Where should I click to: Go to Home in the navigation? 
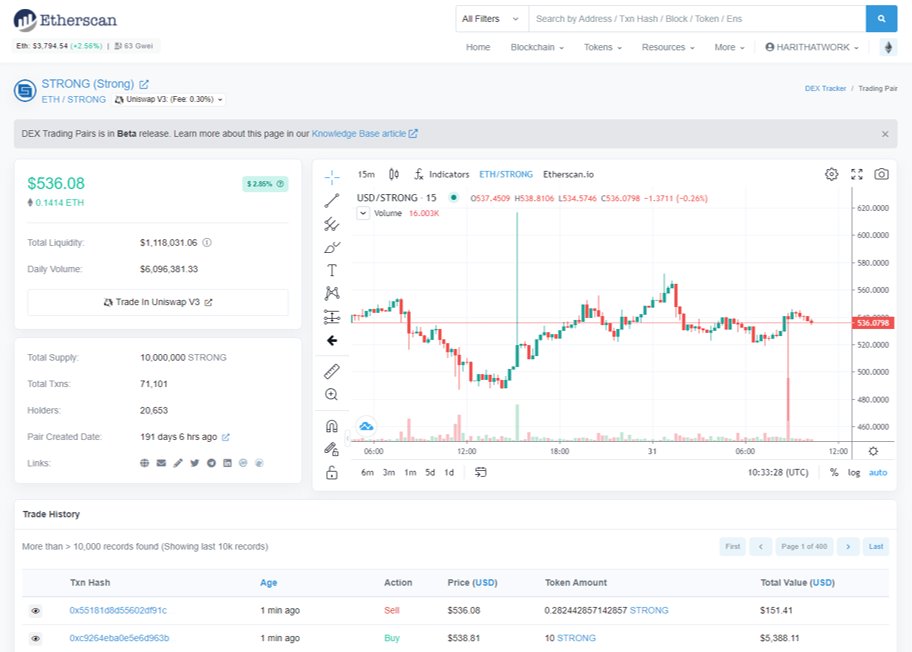(478, 47)
